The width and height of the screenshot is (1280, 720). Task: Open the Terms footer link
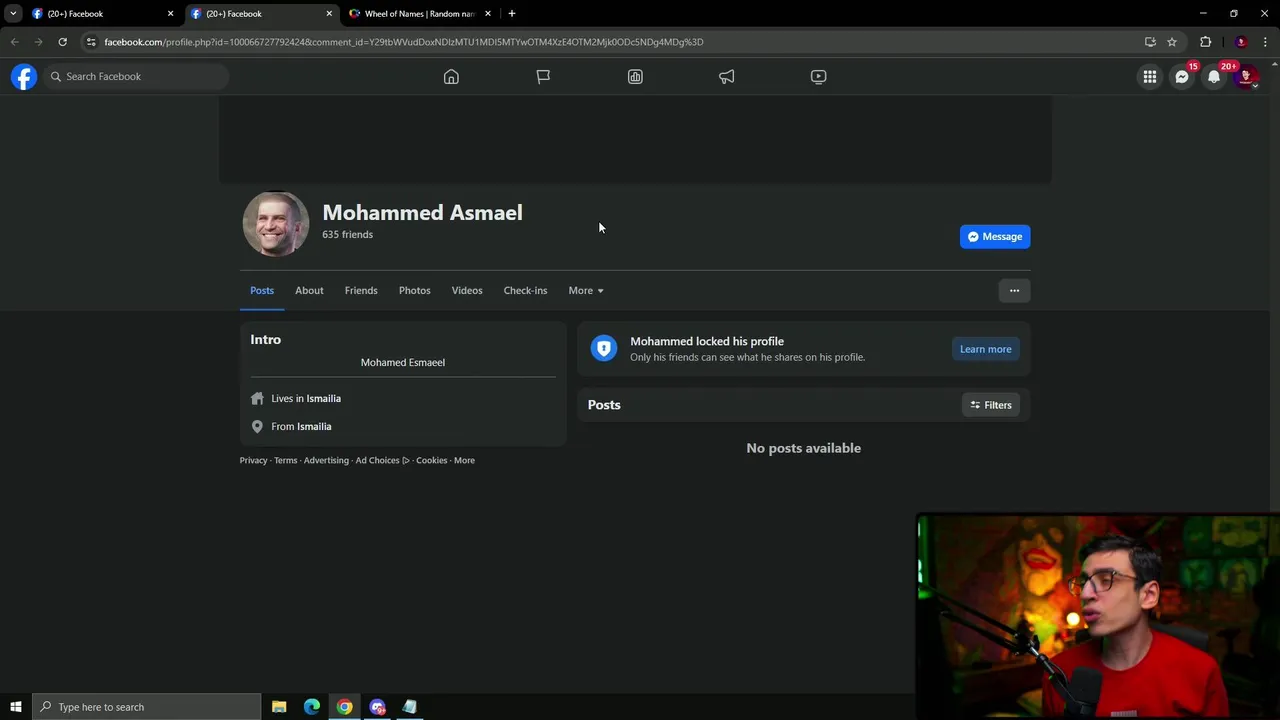click(285, 460)
